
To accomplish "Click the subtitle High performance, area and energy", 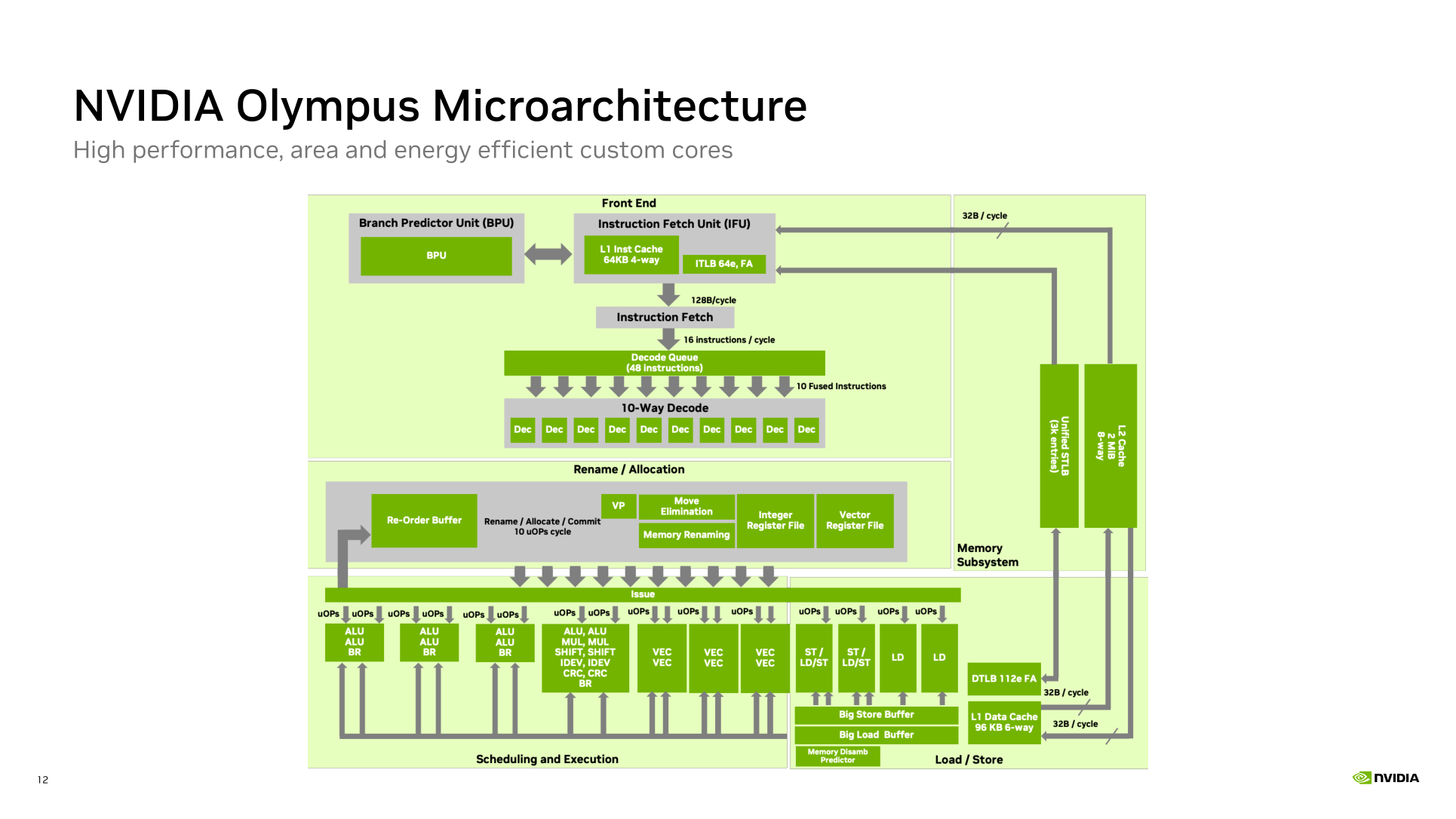I will pos(403,150).
